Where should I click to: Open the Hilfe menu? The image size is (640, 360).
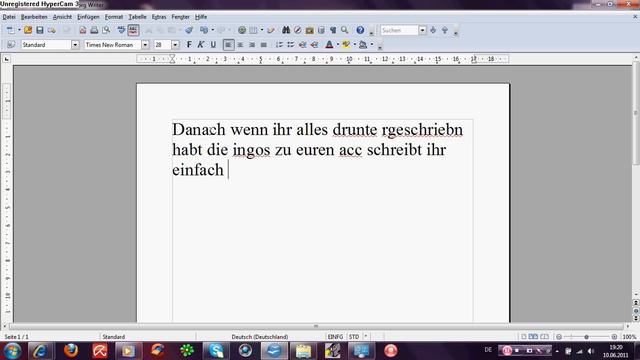pos(201,17)
